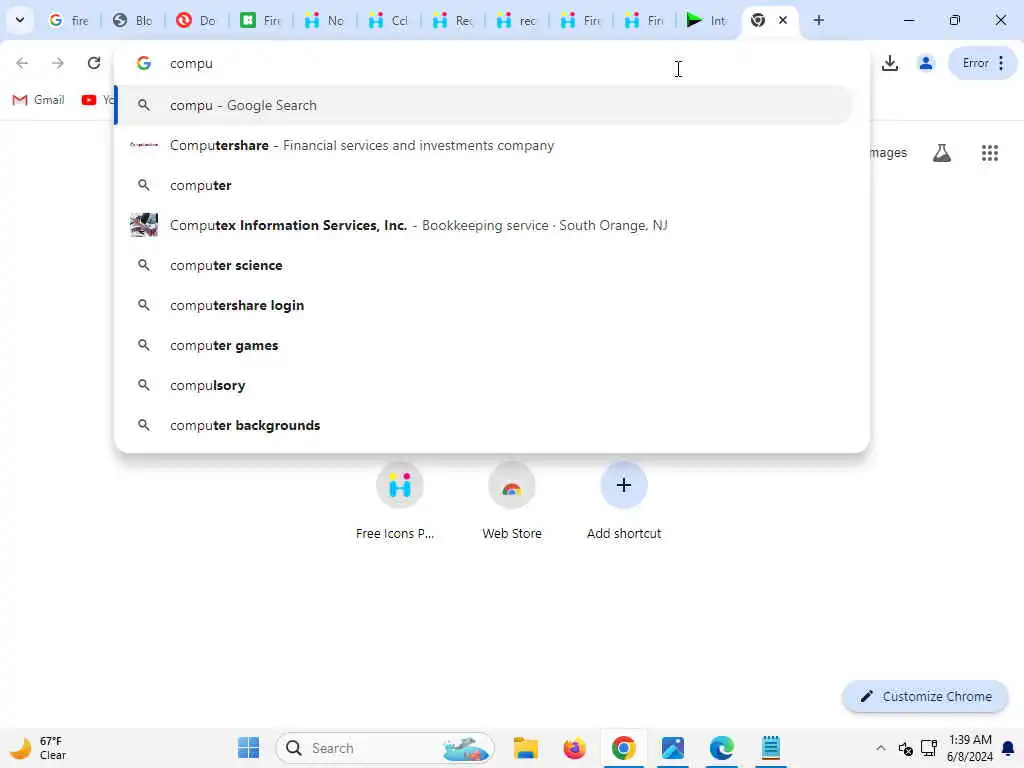Switch to the 'Do' tab
The image size is (1024, 768).
click(x=197, y=20)
